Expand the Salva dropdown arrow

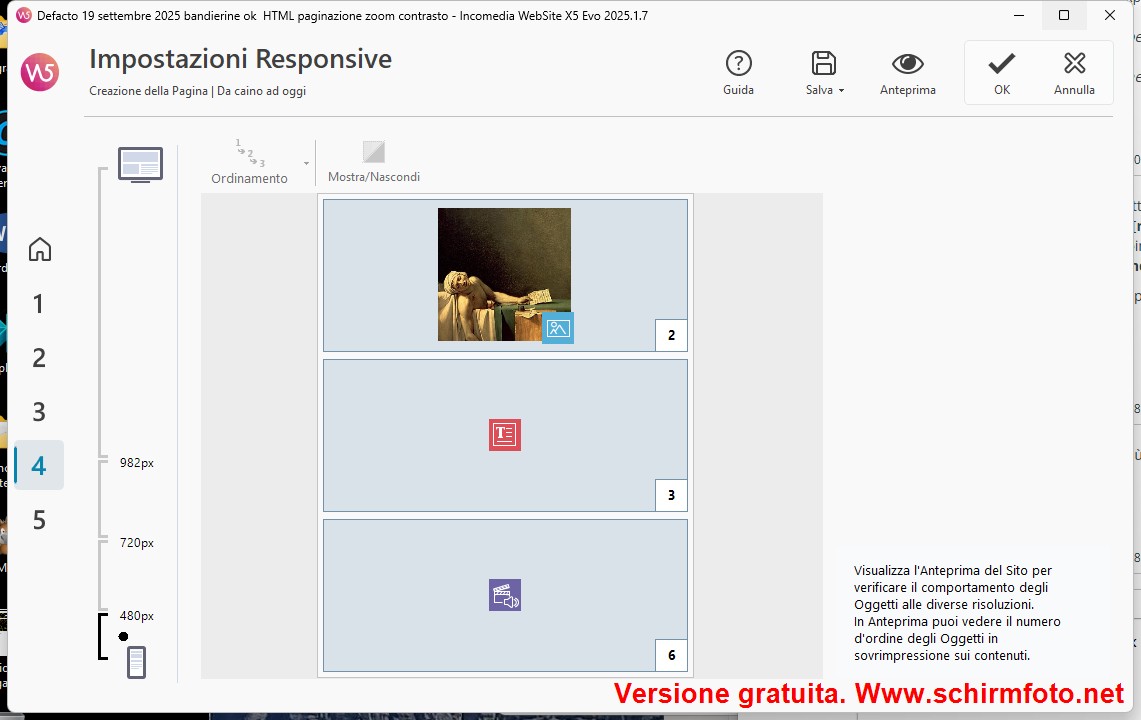pos(841,91)
